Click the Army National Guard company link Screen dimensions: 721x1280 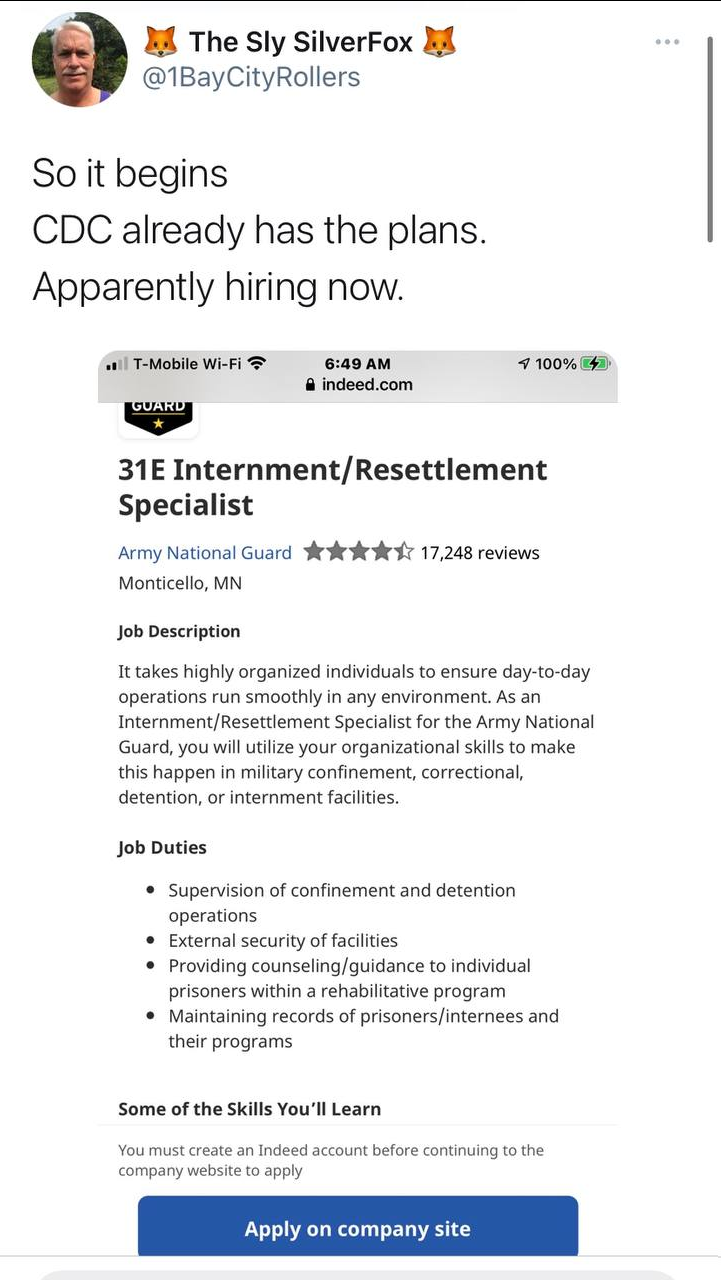click(x=205, y=553)
